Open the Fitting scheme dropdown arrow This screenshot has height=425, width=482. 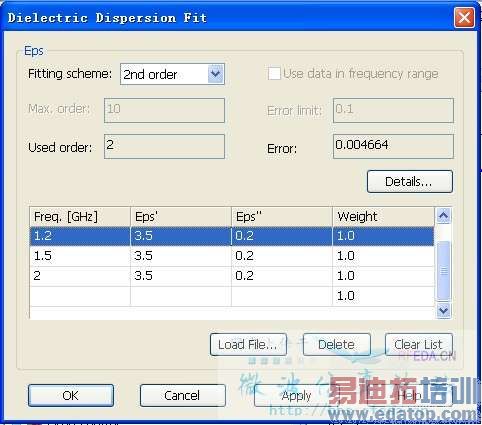click(x=215, y=74)
